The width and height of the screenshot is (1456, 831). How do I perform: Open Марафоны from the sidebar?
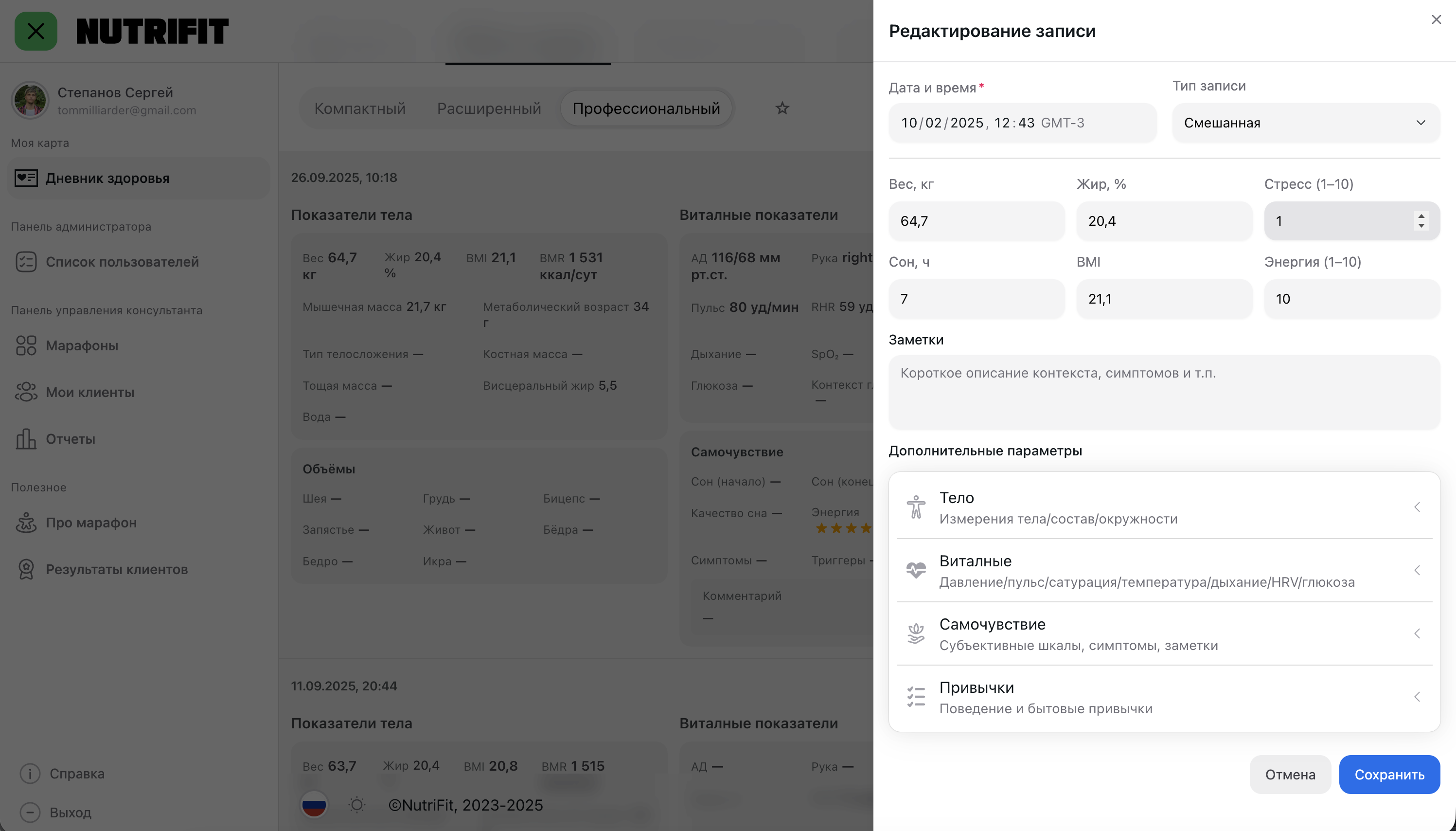point(82,345)
